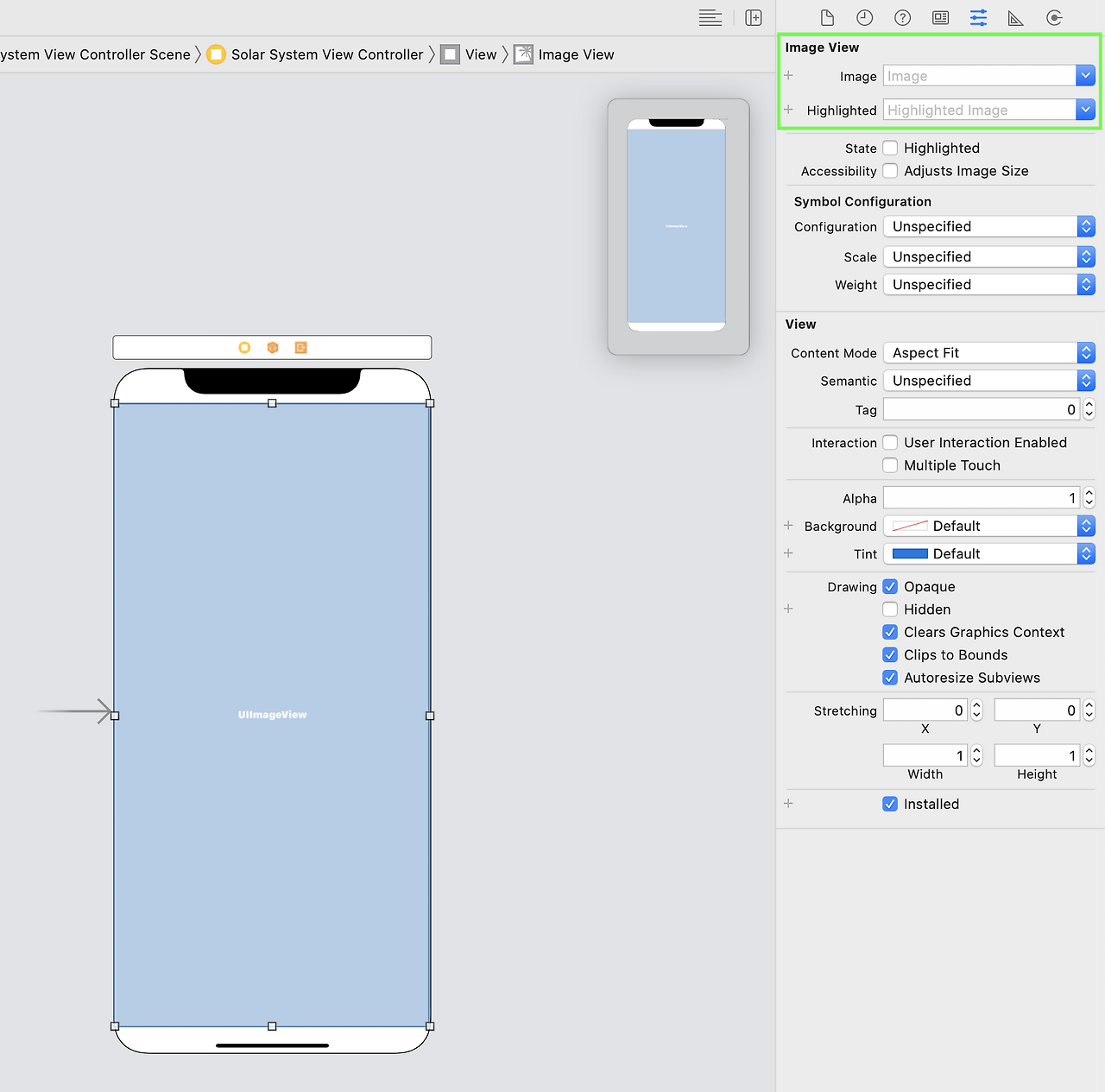Select the Attributes inspector icon
The height and width of the screenshot is (1092, 1105).
coord(979,18)
